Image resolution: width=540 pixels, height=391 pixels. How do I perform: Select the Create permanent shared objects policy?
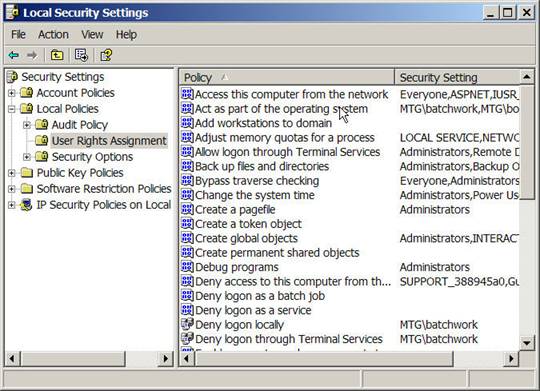[x=277, y=253]
